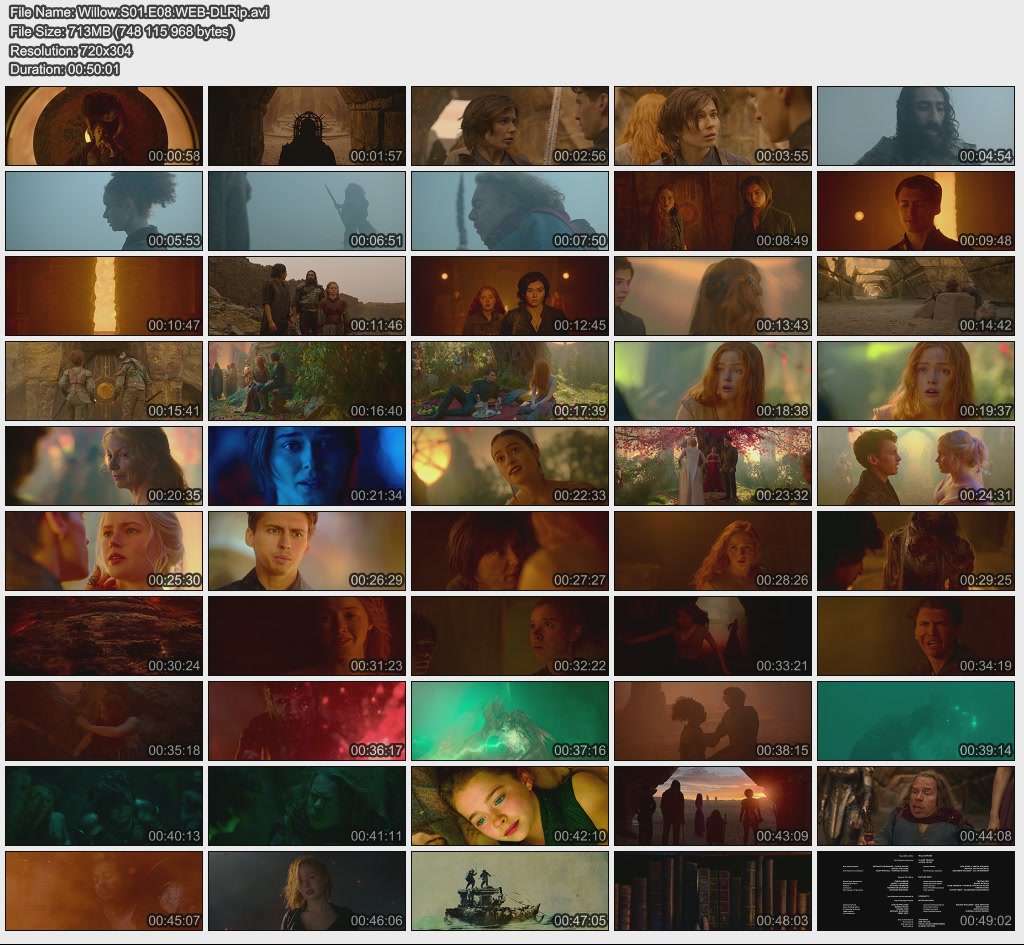Select the thumbnail at 00:22:33
Image resolution: width=1024 pixels, height=945 pixels.
510,466
